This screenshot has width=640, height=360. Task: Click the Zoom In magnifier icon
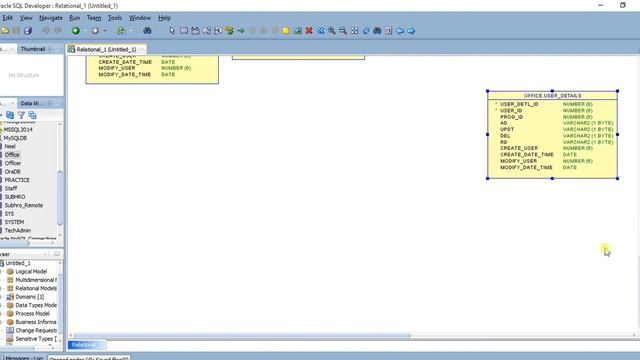coord(332,31)
